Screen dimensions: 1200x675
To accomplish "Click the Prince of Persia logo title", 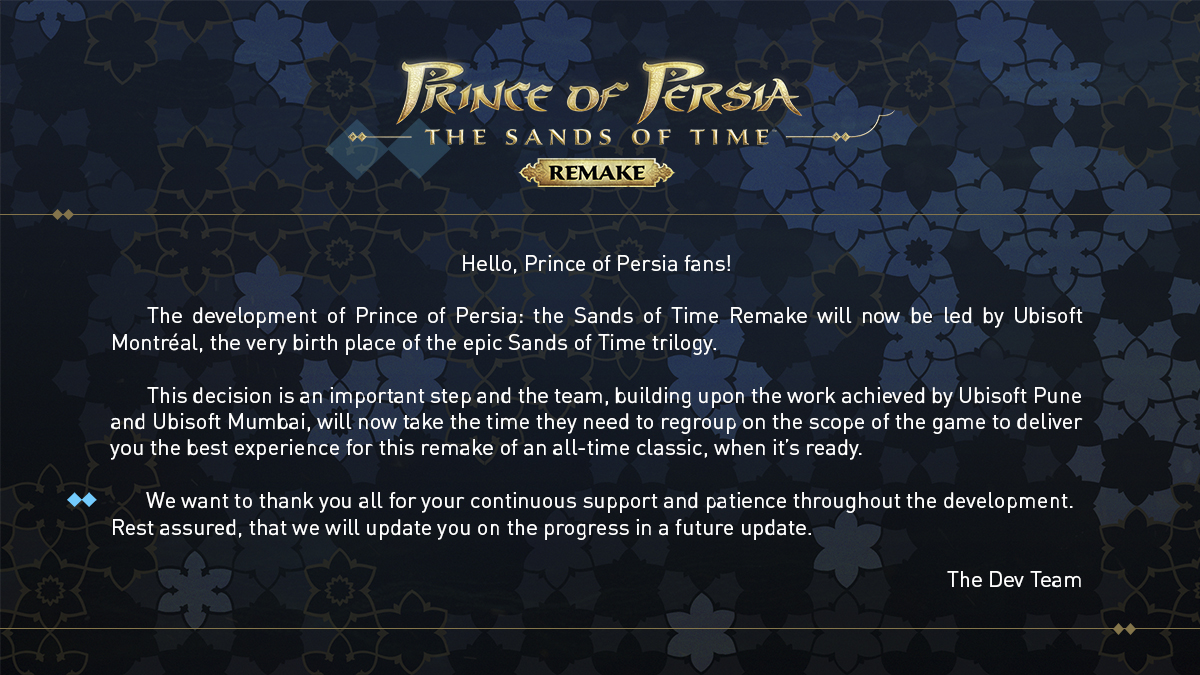I will [600, 93].
